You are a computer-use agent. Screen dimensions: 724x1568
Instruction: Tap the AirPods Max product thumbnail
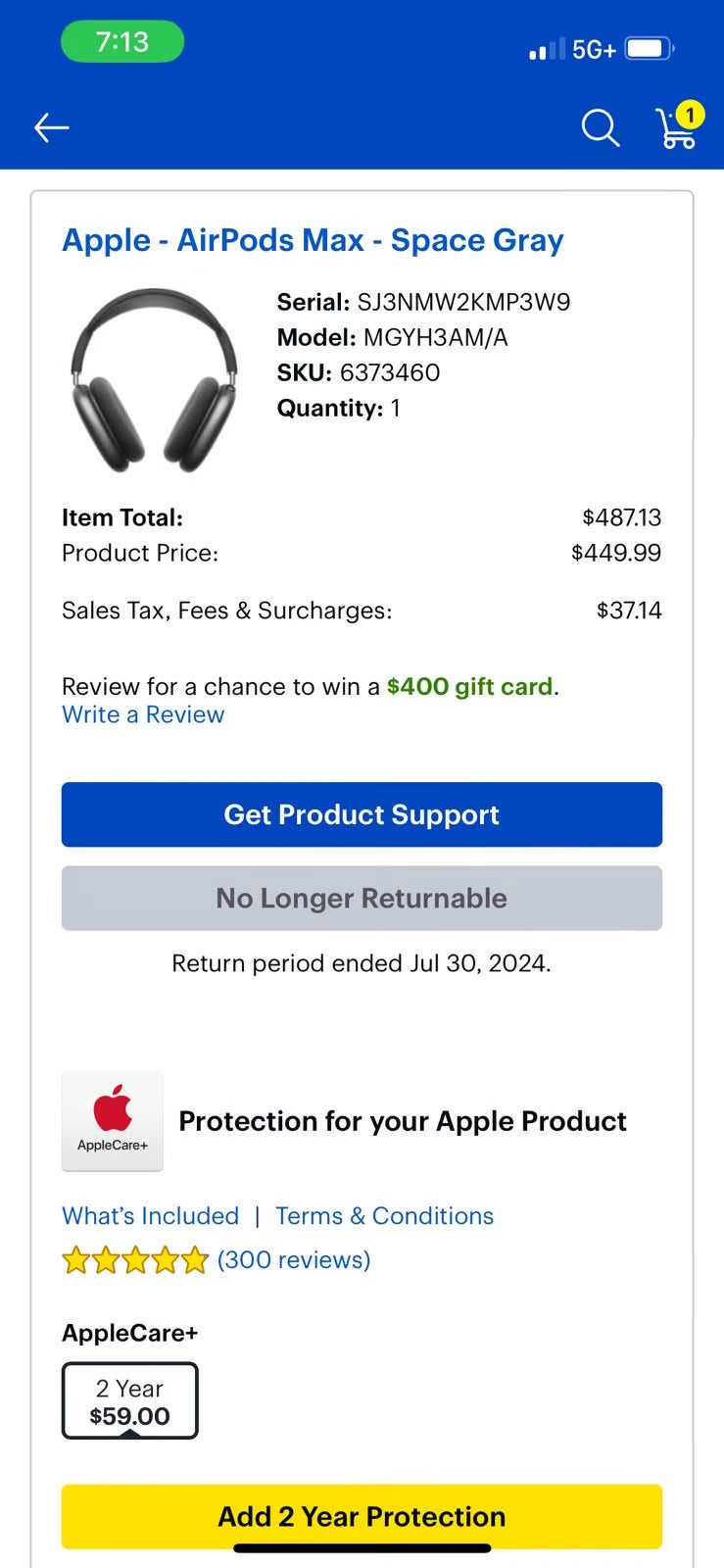pos(154,379)
